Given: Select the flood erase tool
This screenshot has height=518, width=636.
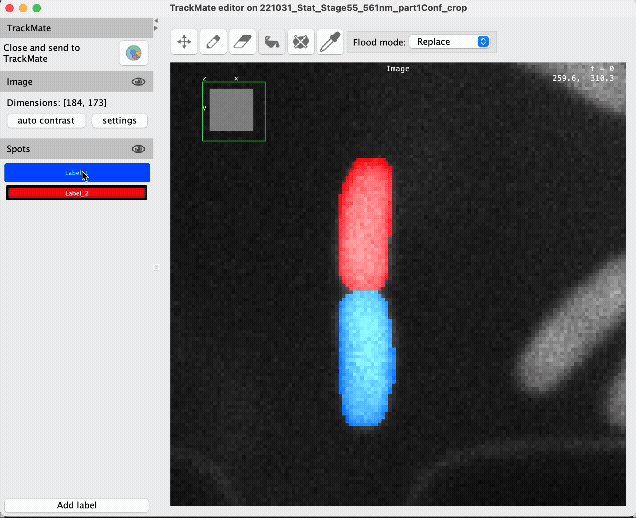Looking at the screenshot, I should 300,42.
